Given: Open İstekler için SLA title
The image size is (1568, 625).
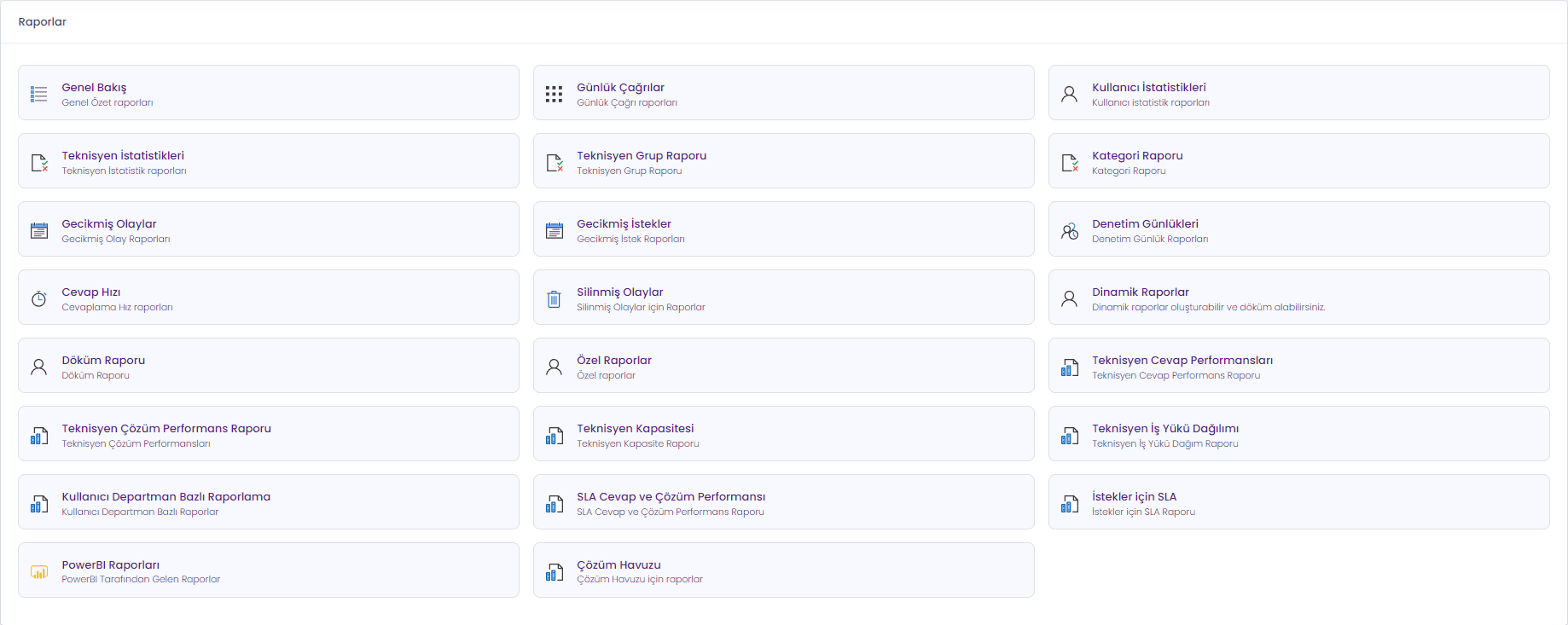Looking at the screenshot, I should coord(1134,496).
